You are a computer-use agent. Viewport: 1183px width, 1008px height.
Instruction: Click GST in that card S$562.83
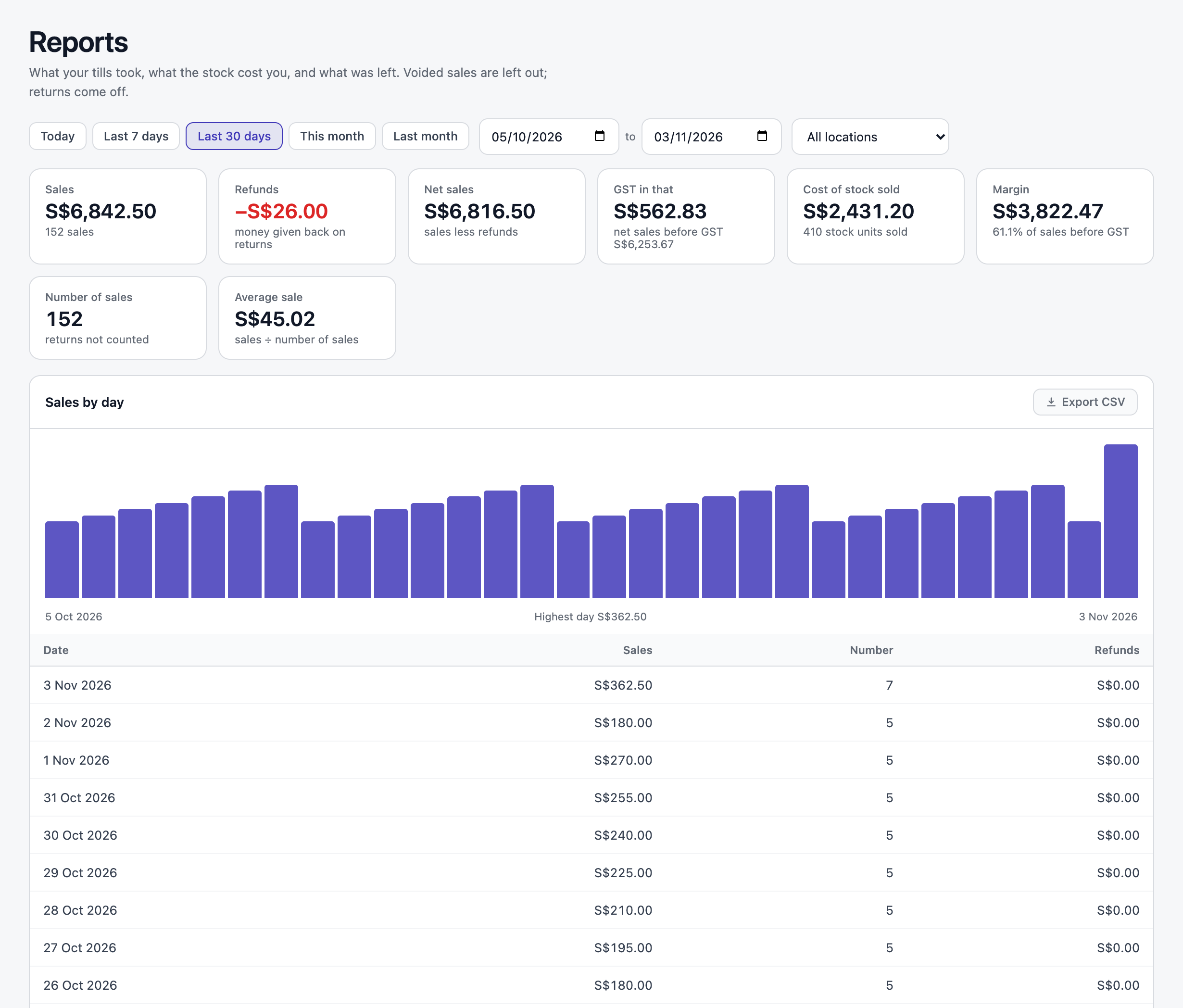[x=686, y=216]
